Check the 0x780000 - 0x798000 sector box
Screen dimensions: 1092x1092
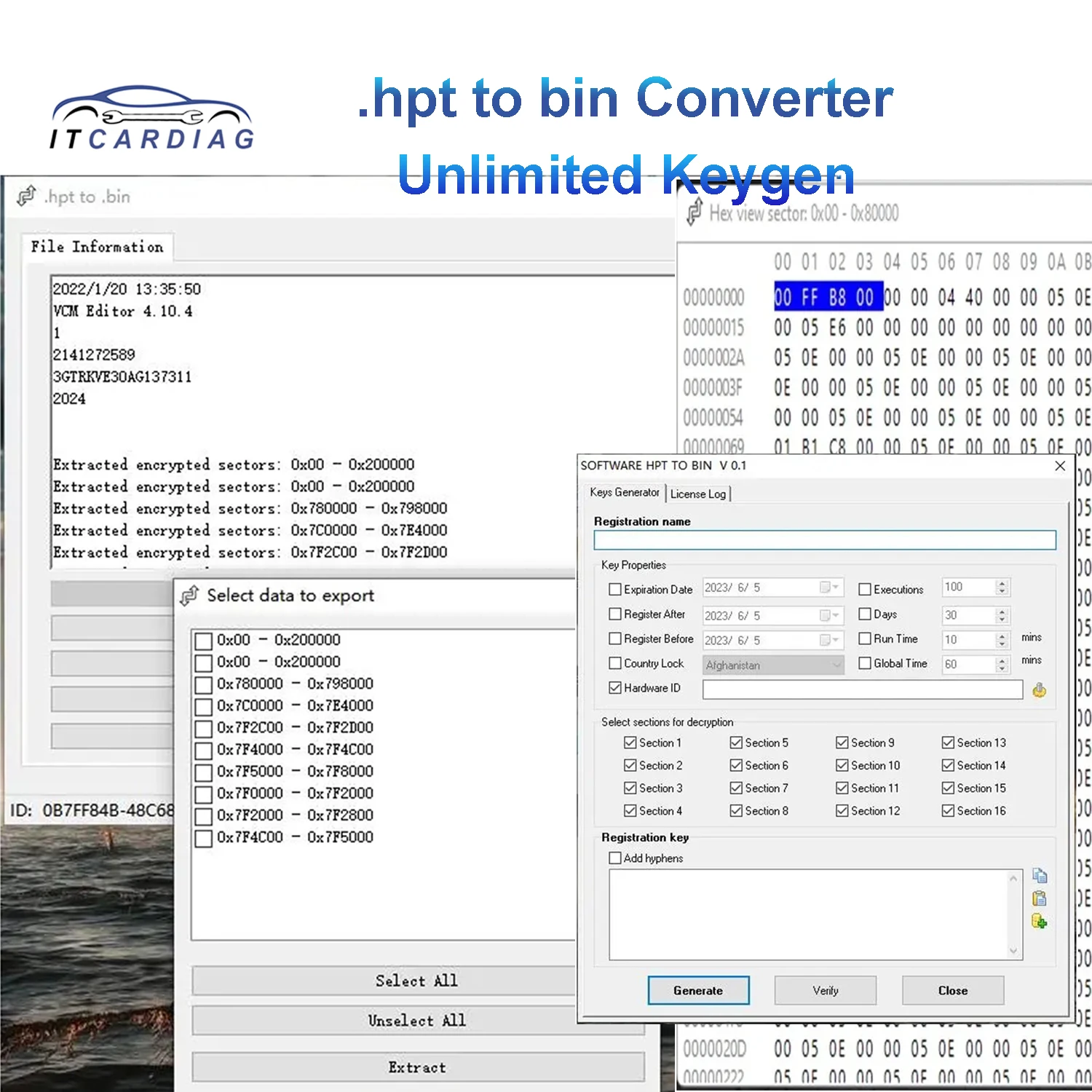point(204,684)
